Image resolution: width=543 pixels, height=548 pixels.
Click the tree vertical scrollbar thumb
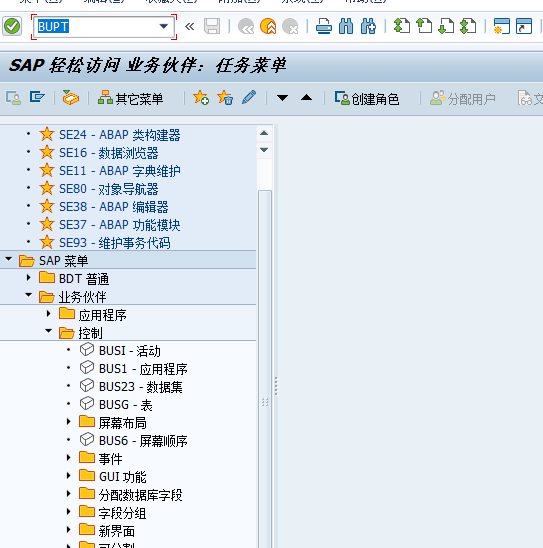pos(265,369)
